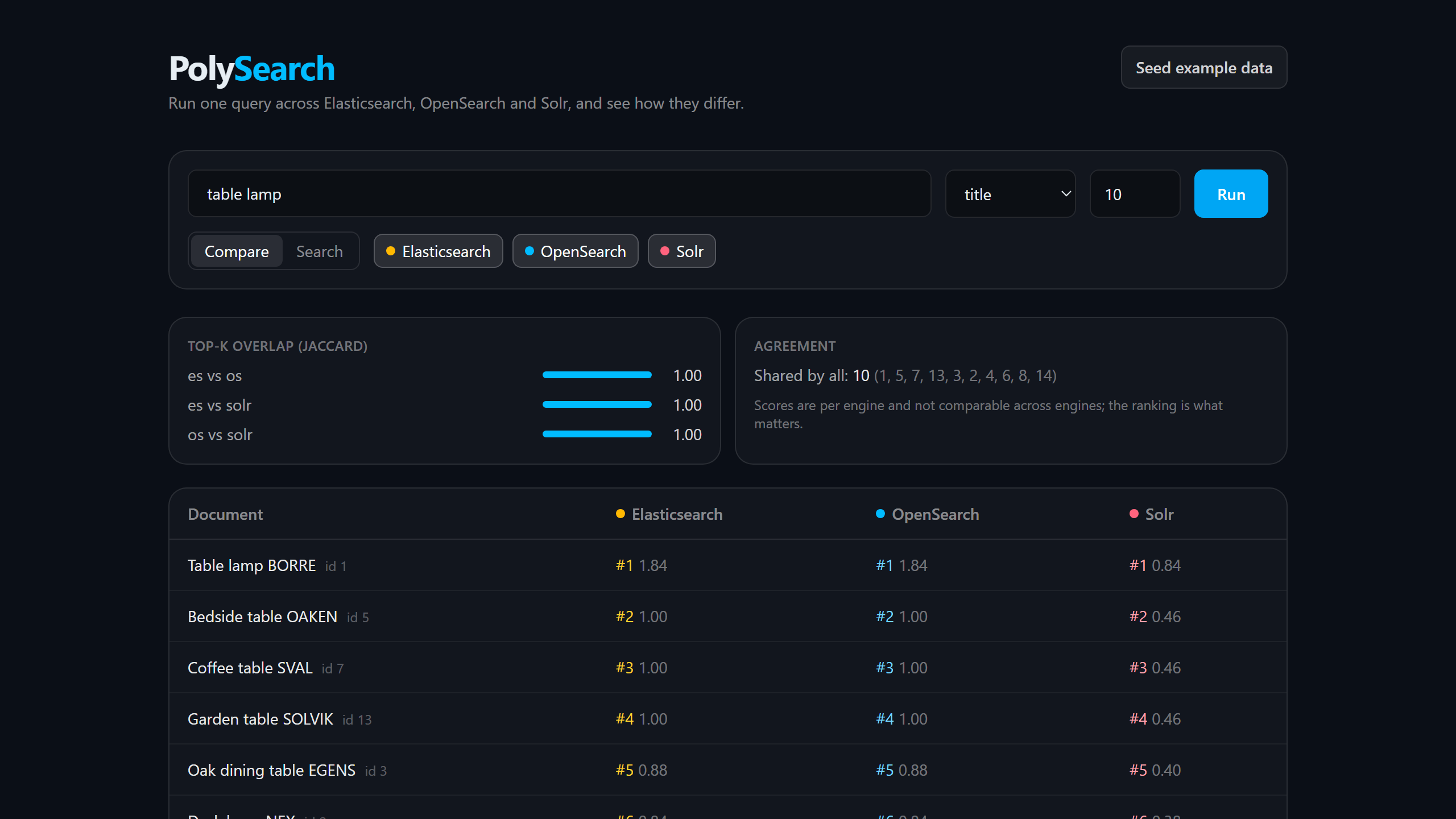Click the 'es vs solr' overlap bar
This screenshot has height=819, width=1456.
pyautogui.click(x=597, y=405)
